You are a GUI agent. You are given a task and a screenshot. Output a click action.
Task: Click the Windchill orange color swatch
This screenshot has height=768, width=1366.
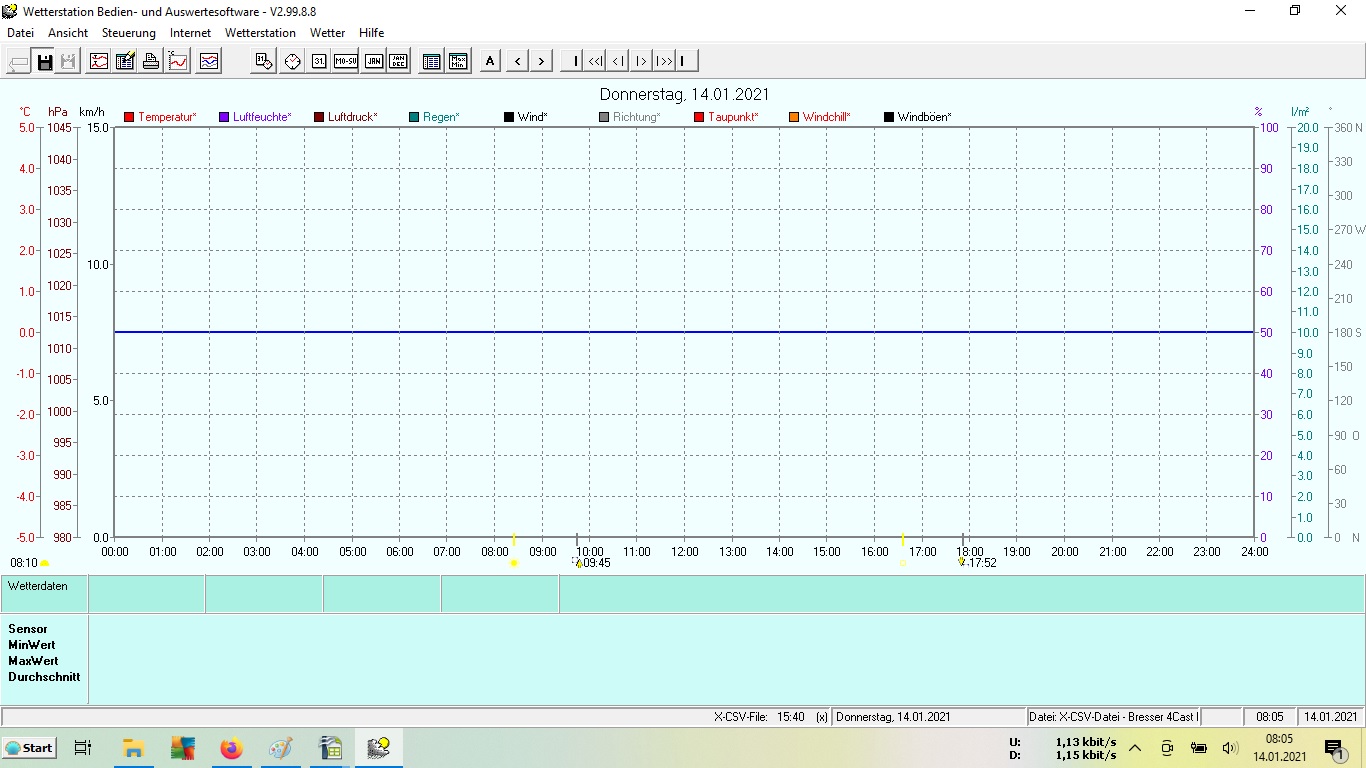coord(794,117)
